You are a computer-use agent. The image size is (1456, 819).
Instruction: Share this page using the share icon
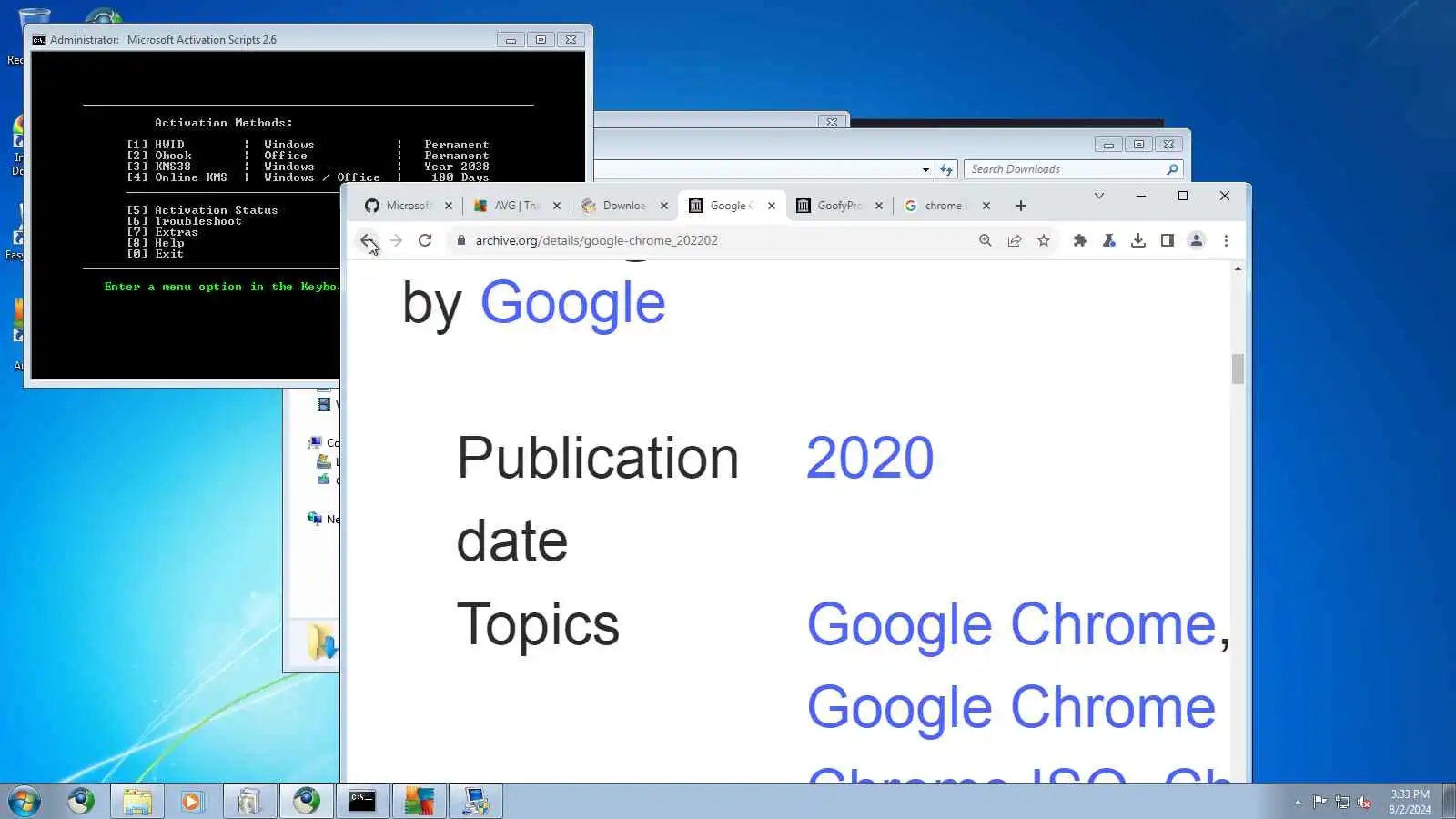[1015, 240]
